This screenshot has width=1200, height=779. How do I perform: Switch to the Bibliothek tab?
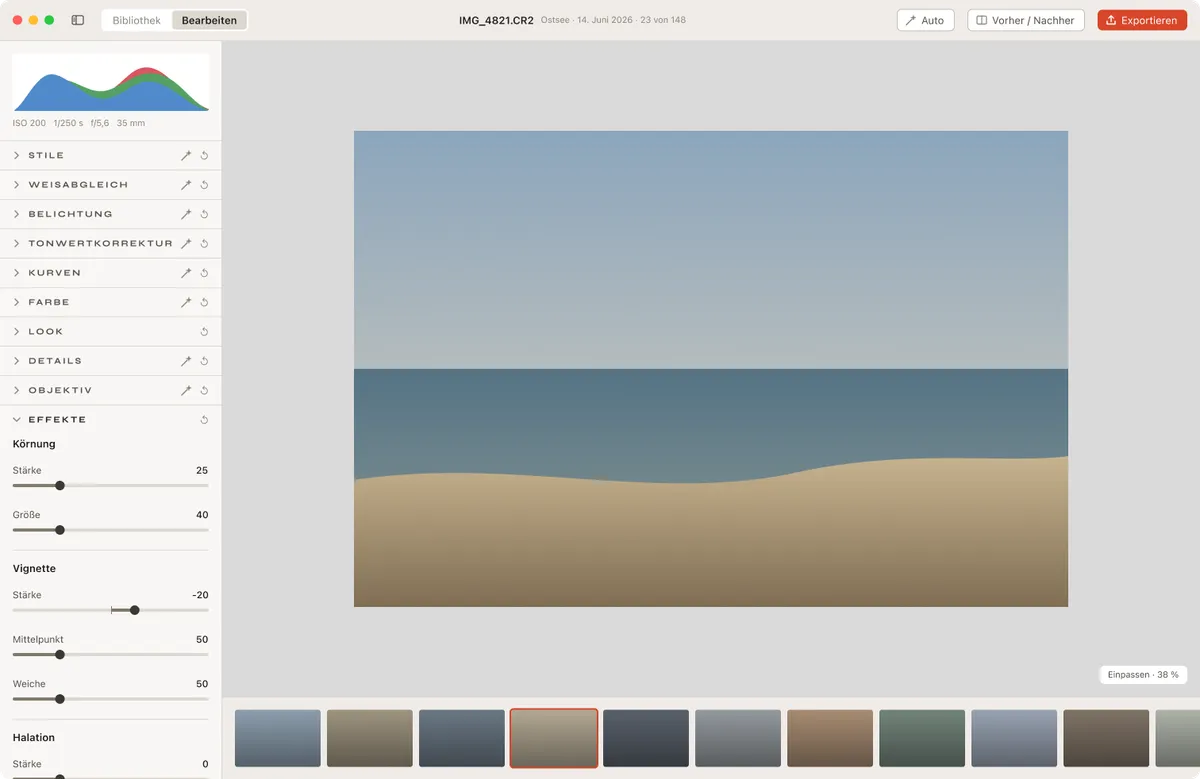pos(137,20)
